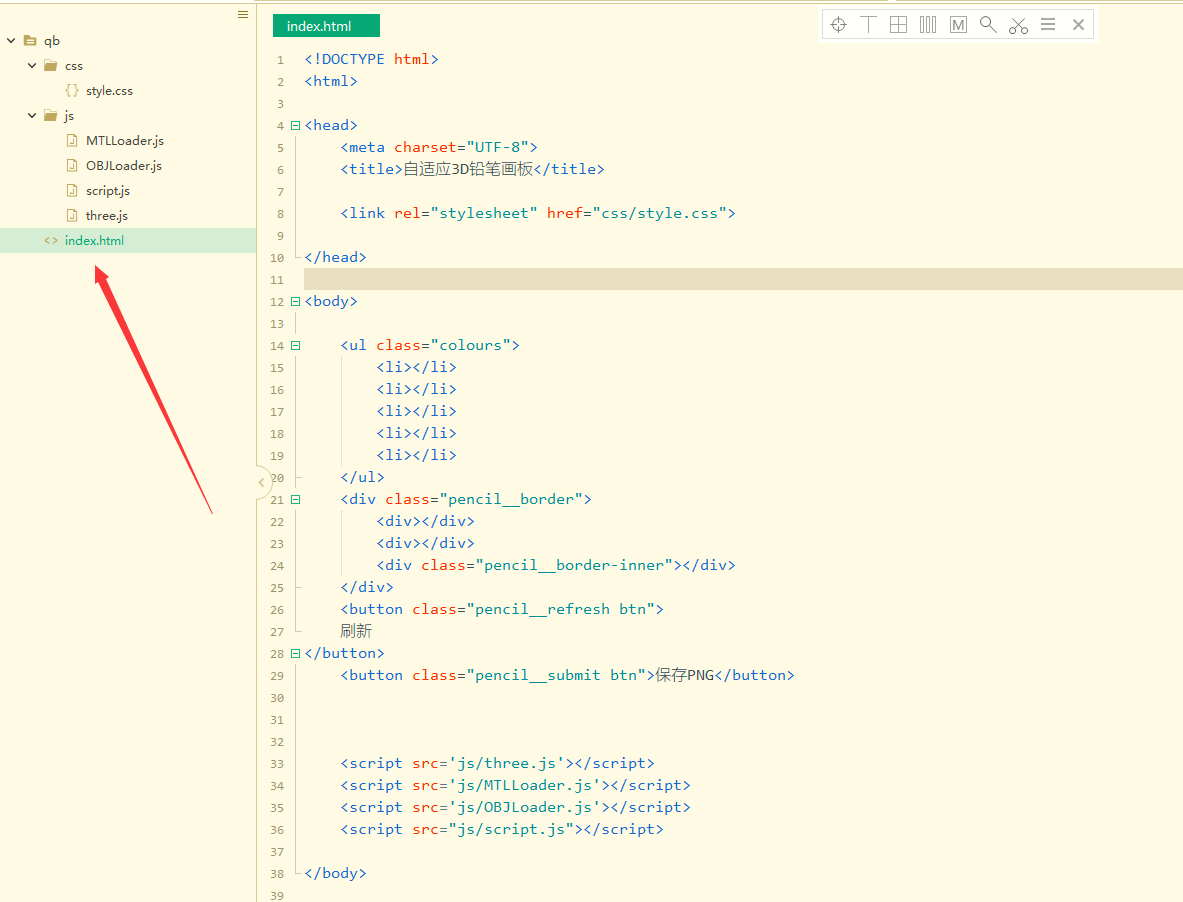Screen dimensions: 1183x902
Task: Click the closing </body> tag
Action: (x=336, y=873)
